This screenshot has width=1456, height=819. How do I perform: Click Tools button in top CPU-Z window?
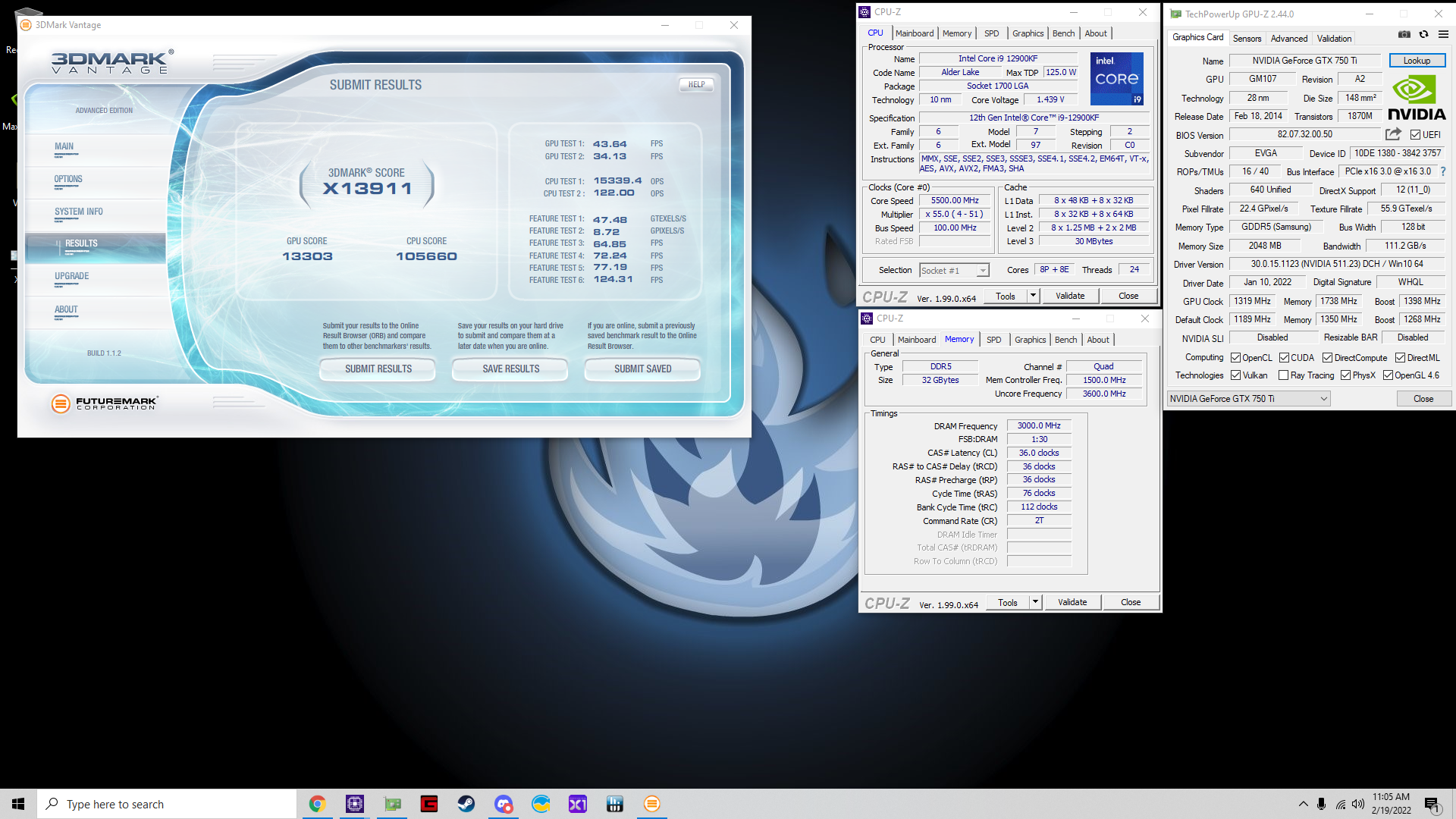tap(1006, 296)
